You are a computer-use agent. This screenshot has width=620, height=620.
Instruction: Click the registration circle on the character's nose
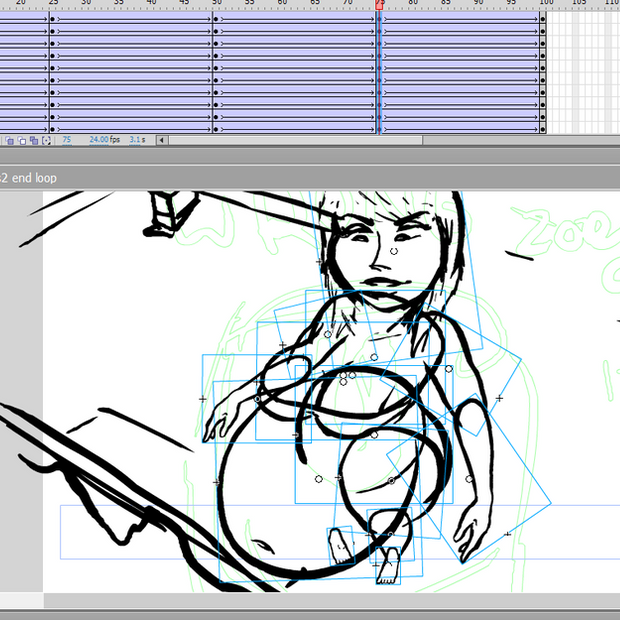[393, 251]
